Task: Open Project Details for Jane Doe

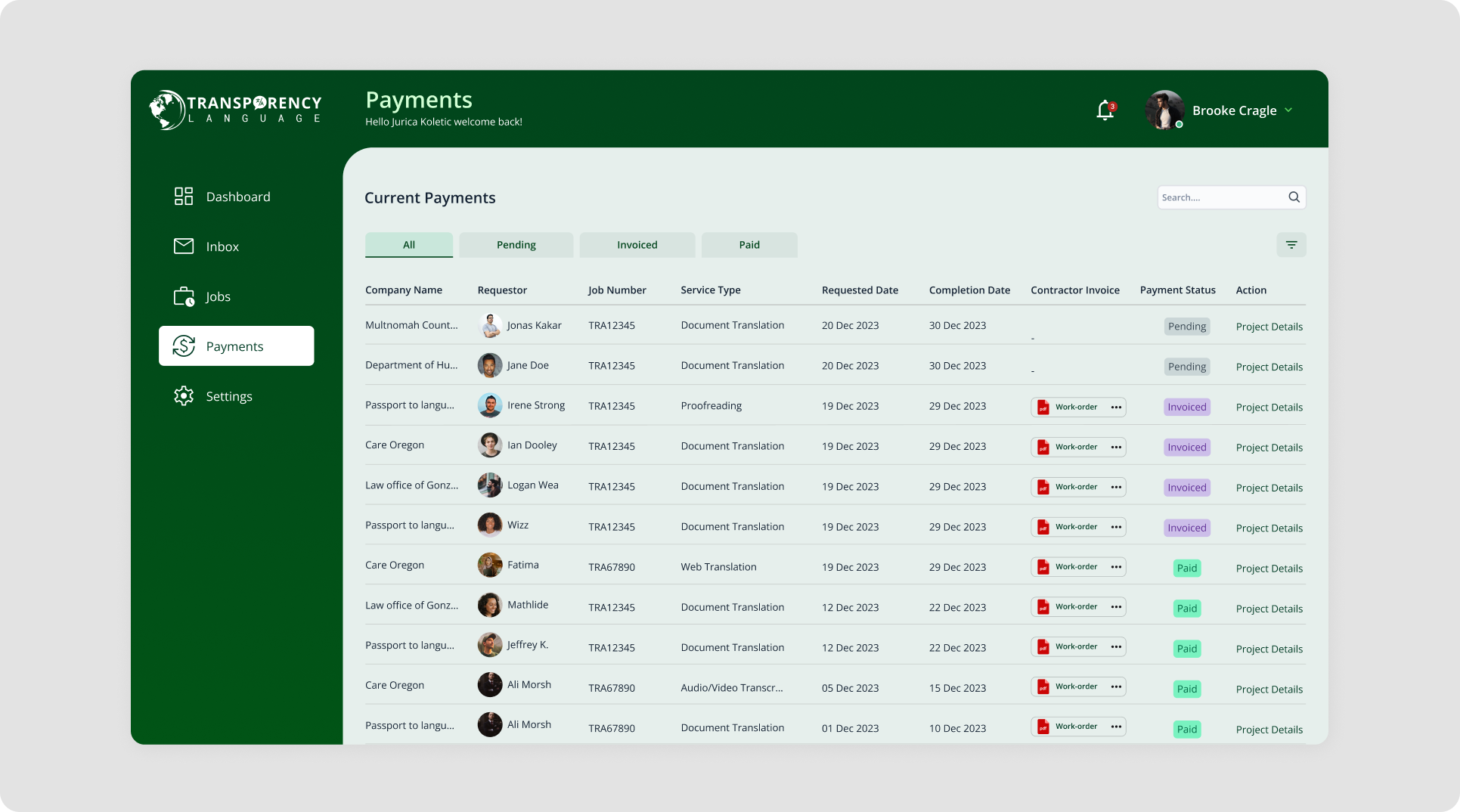Action: (x=1269, y=367)
